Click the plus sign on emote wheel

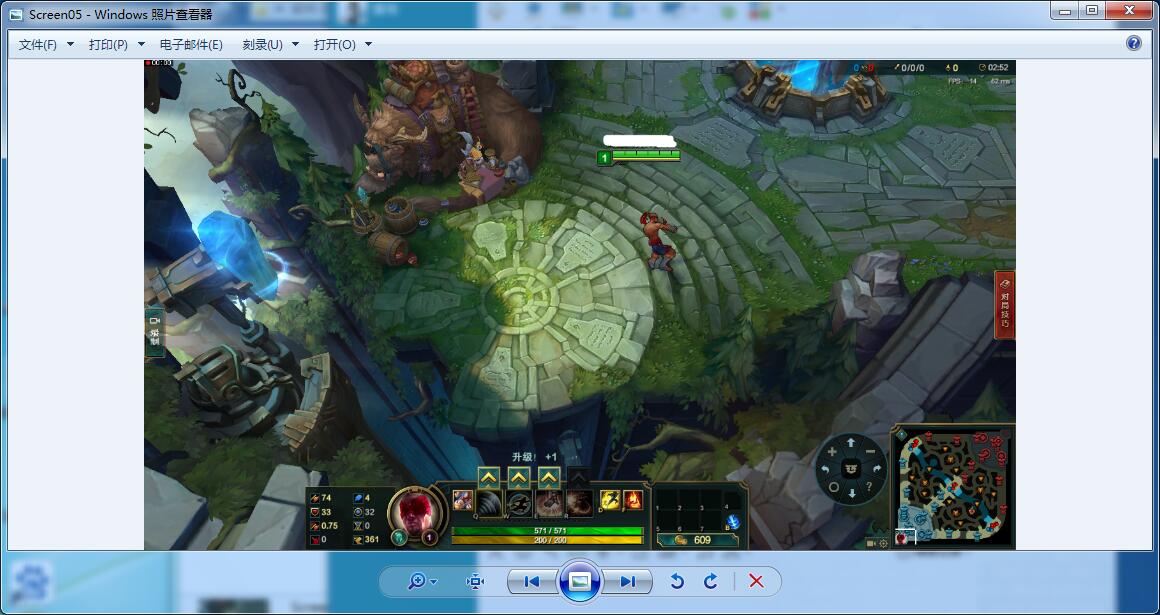point(832,451)
